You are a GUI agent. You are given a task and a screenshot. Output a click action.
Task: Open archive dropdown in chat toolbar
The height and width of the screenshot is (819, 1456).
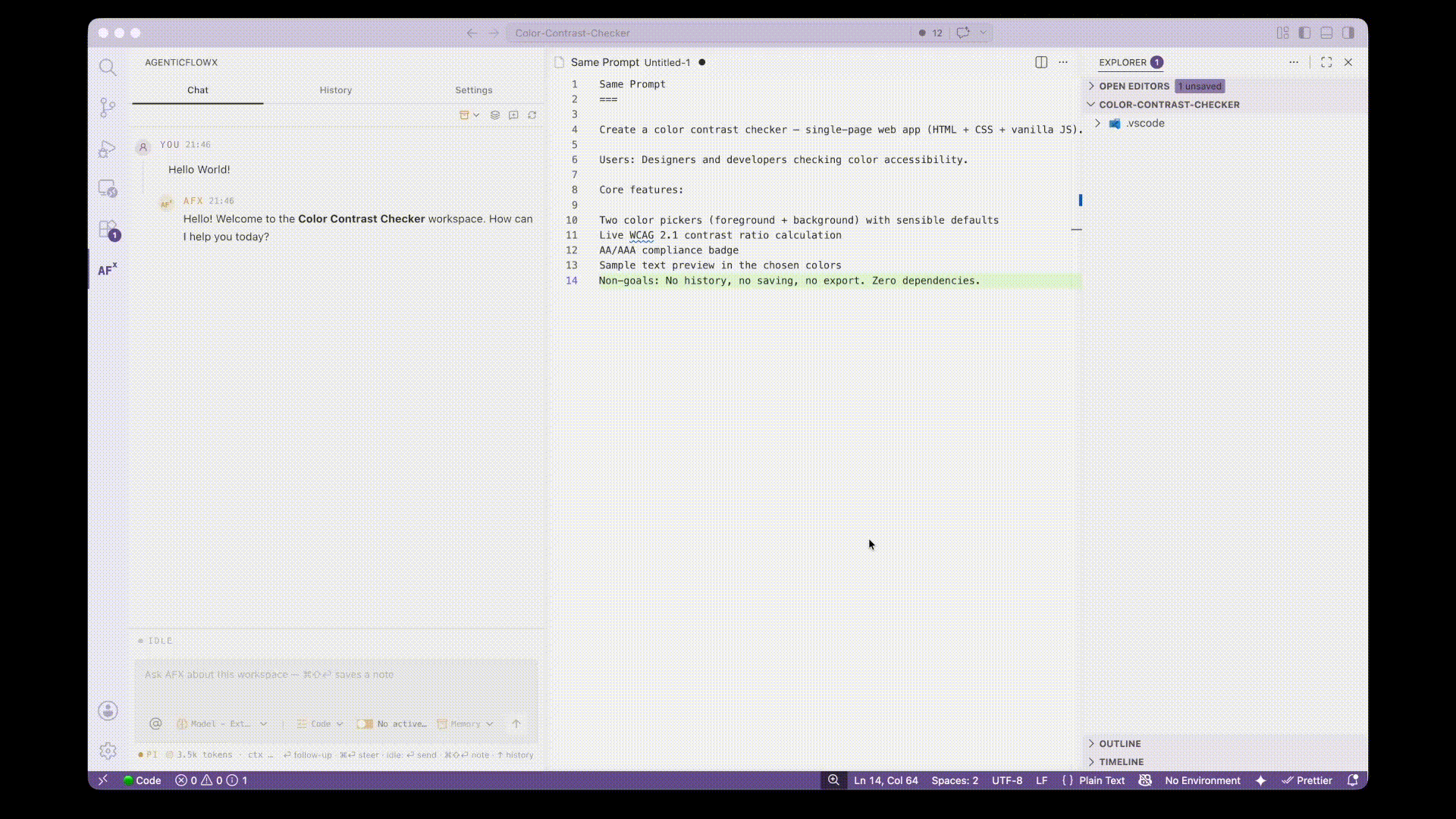(x=469, y=115)
